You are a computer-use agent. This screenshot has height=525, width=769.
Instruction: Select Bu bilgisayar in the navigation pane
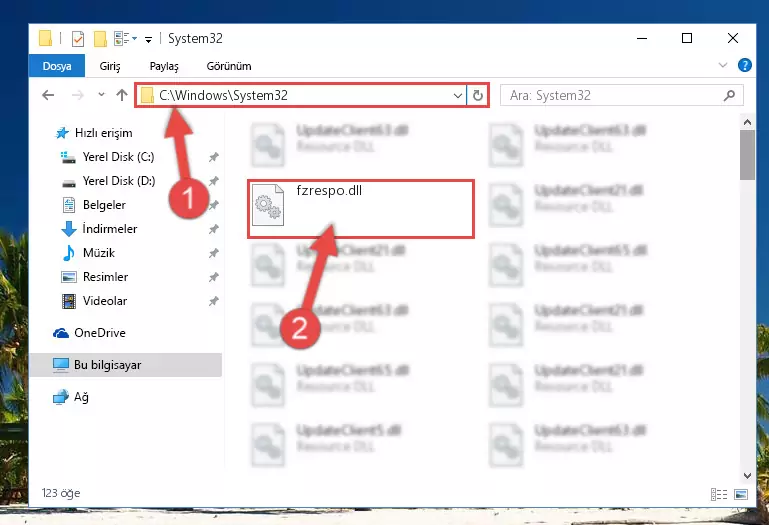click(126, 365)
